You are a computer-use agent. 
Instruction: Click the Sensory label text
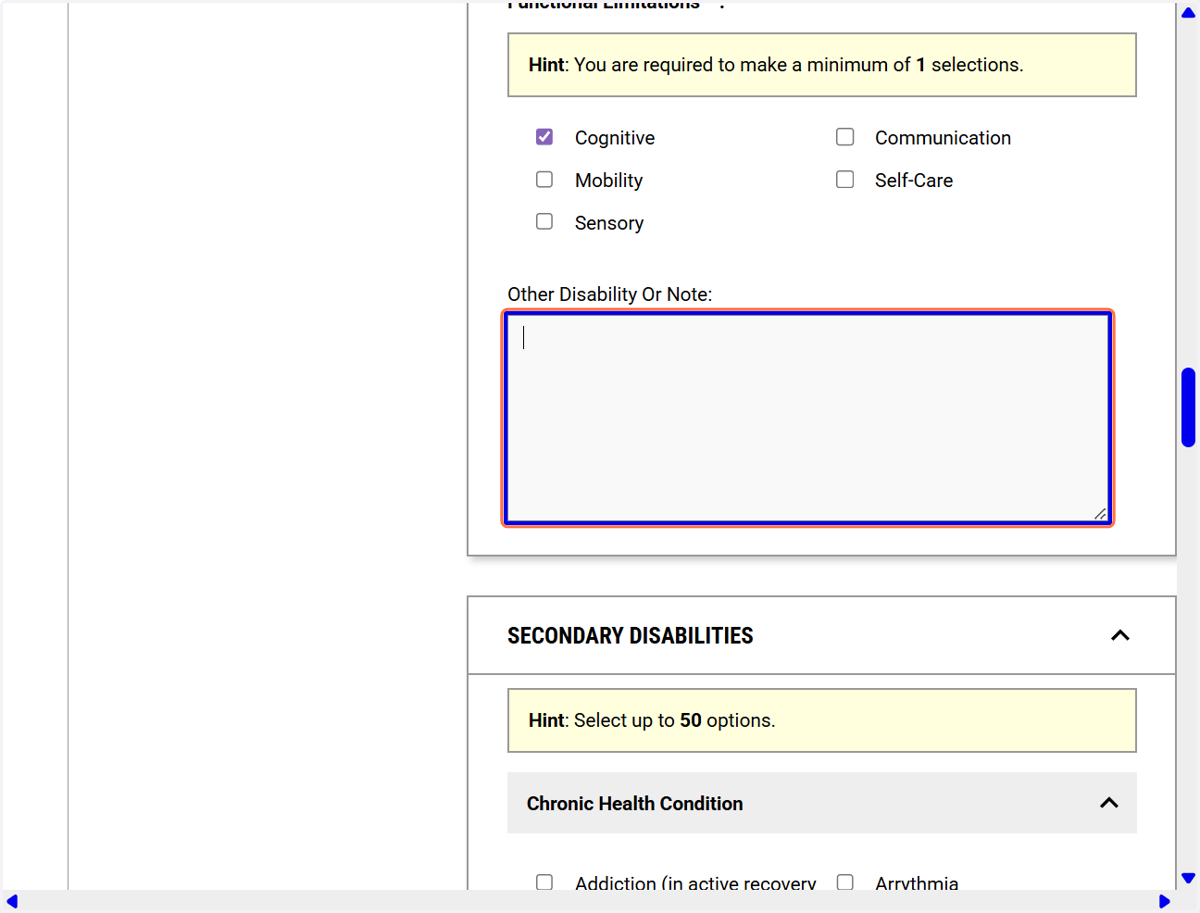point(609,223)
